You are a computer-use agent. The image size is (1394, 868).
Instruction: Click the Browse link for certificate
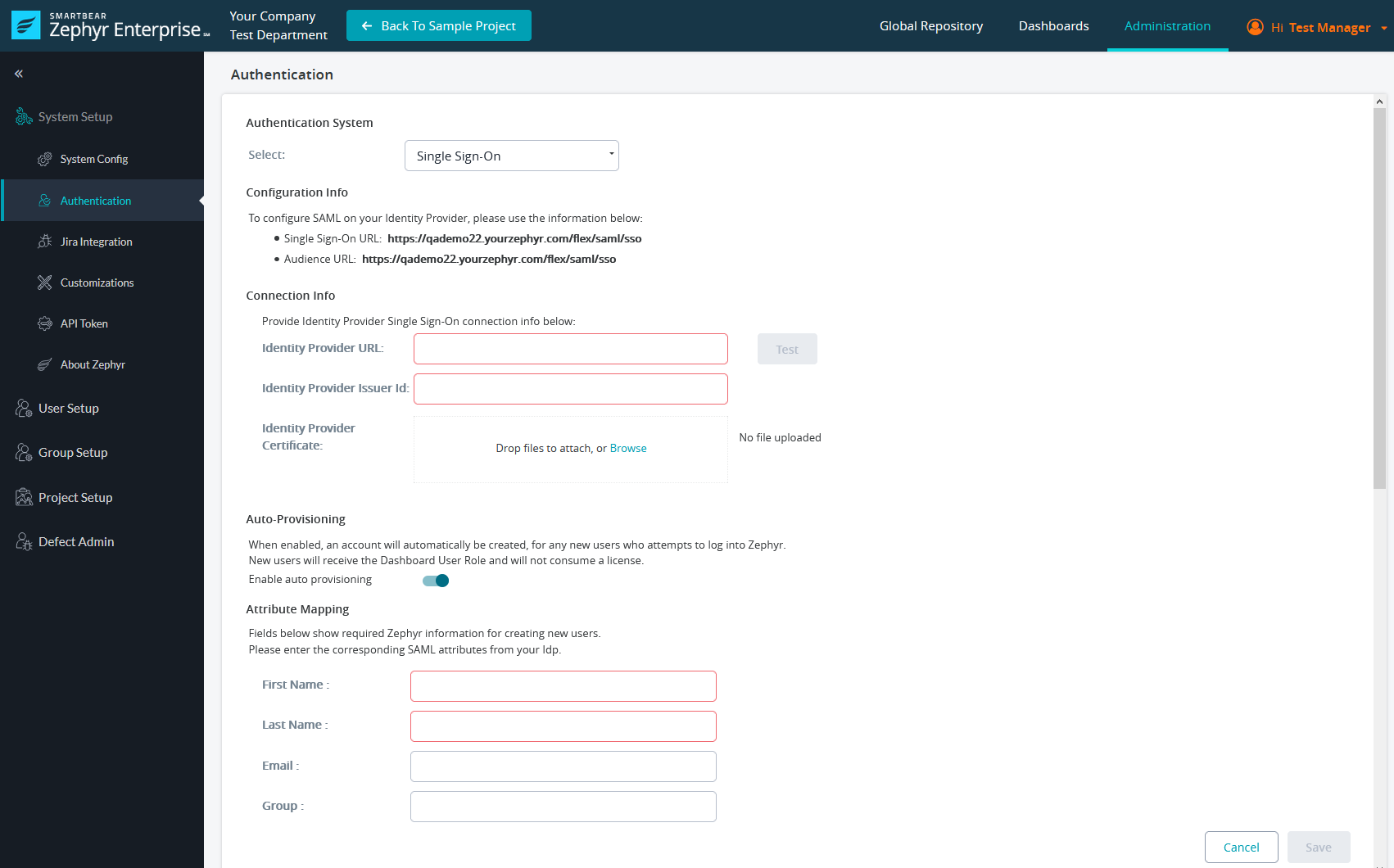[628, 448]
